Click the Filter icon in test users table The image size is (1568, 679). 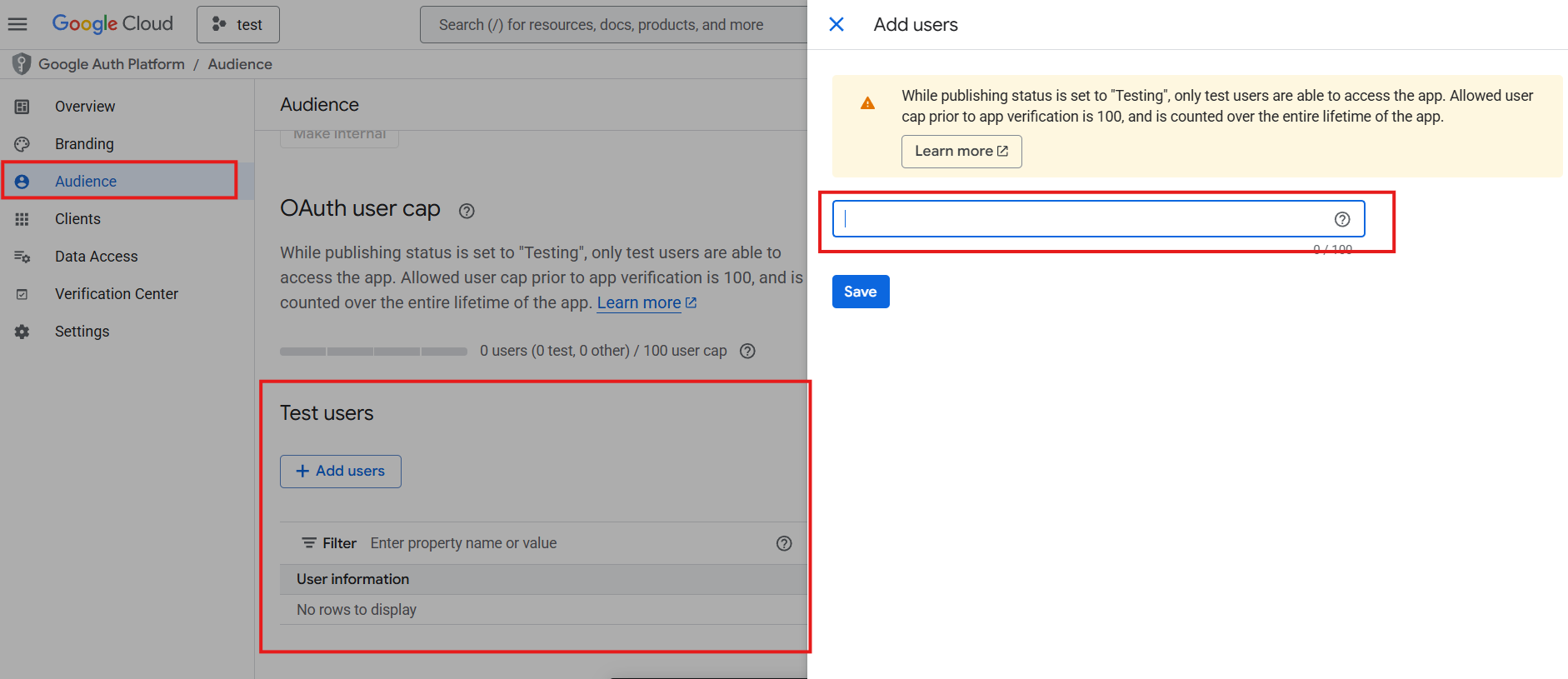coord(309,543)
